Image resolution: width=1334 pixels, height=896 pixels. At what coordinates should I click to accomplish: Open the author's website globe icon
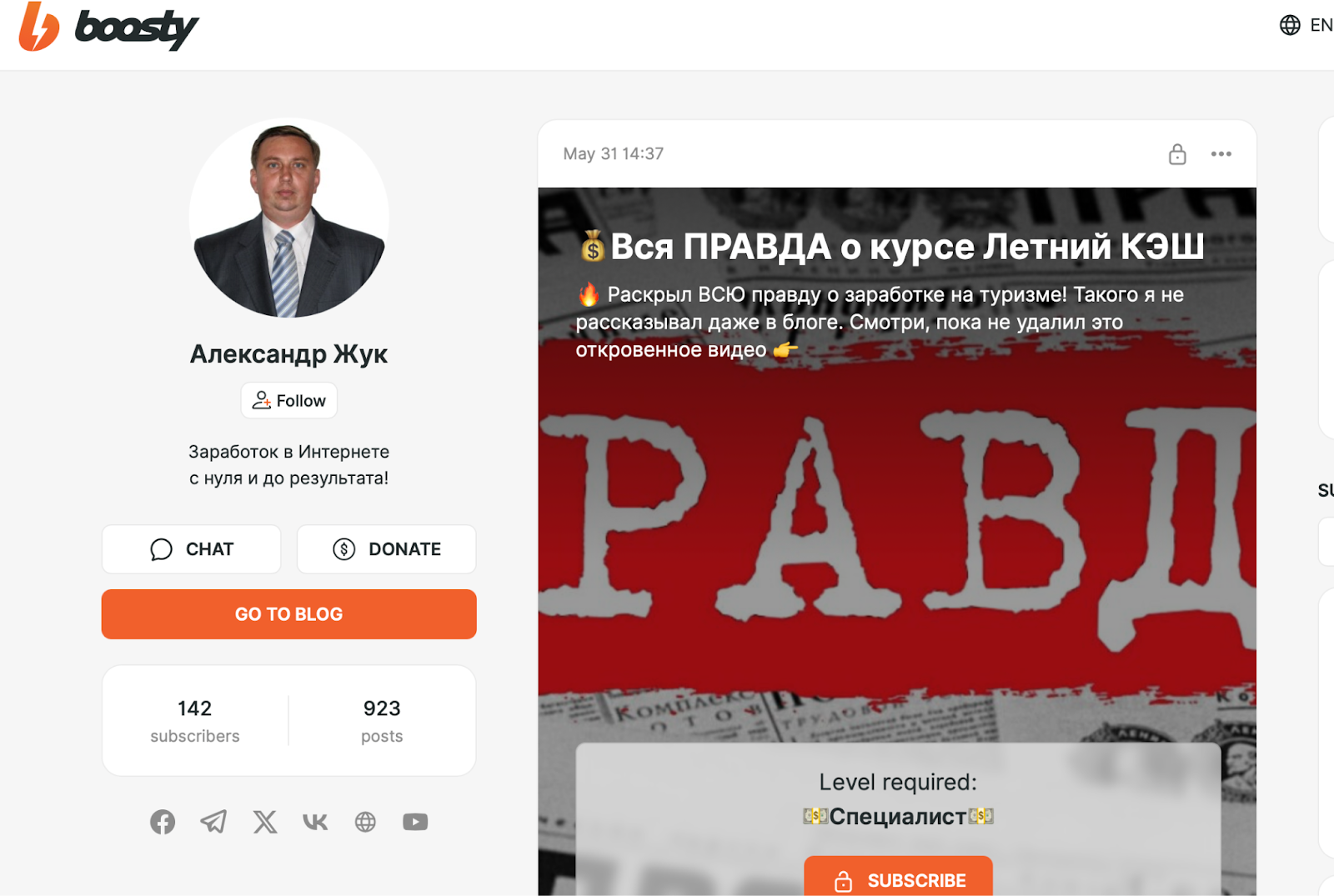pyautogui.click(x=365, y=822)
